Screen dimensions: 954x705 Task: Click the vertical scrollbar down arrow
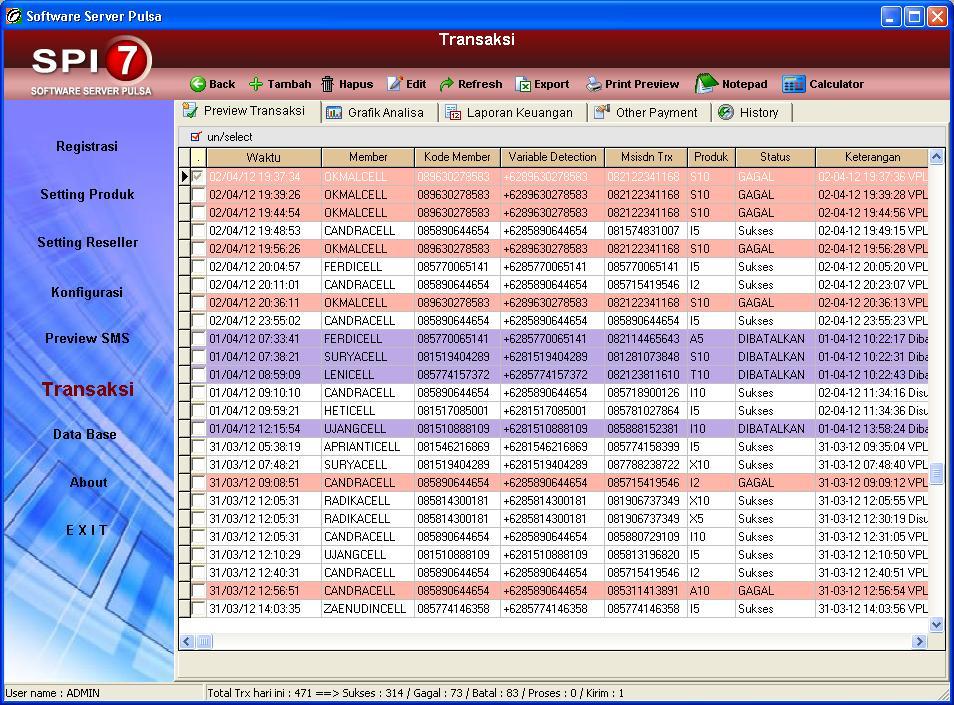click(936, 624)
